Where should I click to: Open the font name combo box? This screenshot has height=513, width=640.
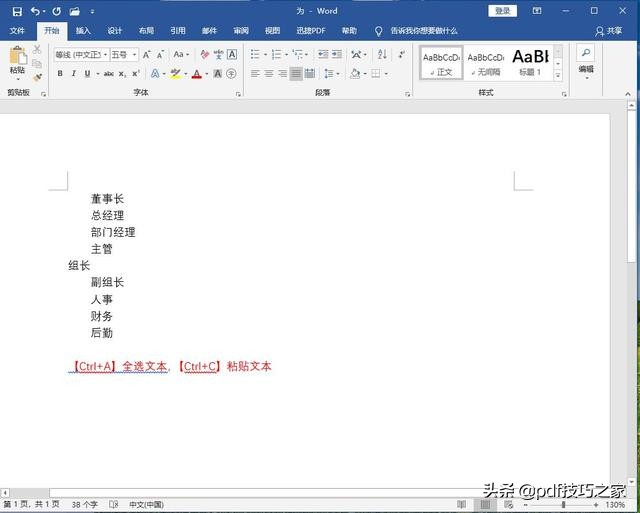[x=82, y=55]
